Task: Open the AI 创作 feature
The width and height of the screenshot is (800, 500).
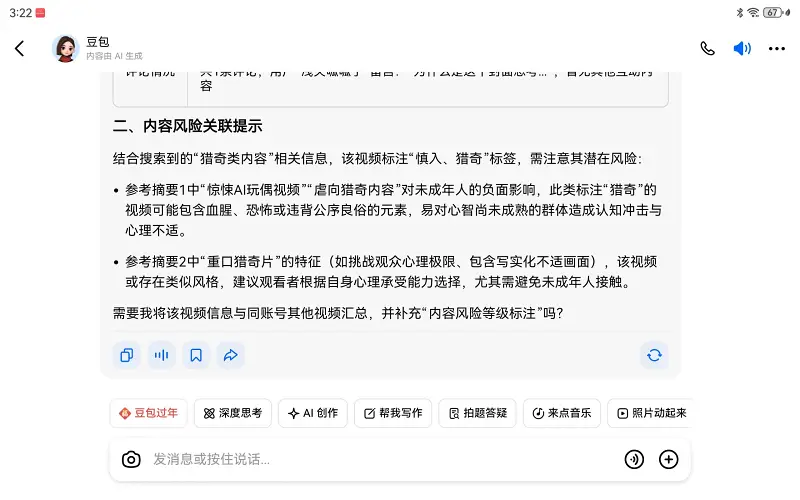Action: pos(313,413)
